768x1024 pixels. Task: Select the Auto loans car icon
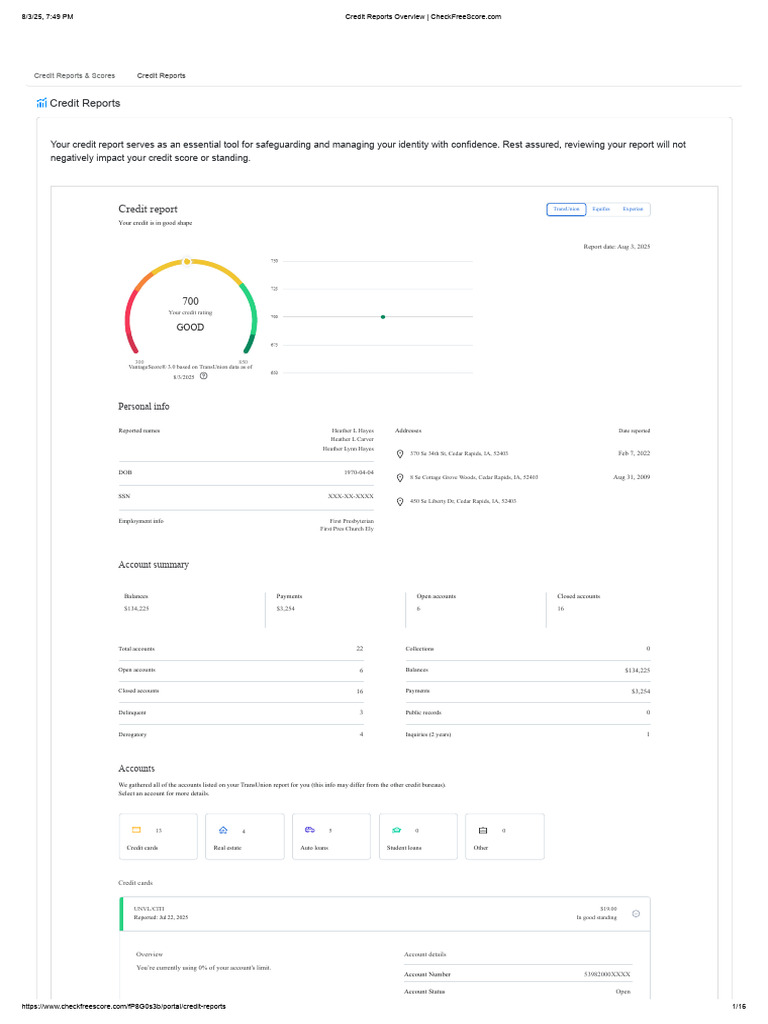(x=310, y=830)
